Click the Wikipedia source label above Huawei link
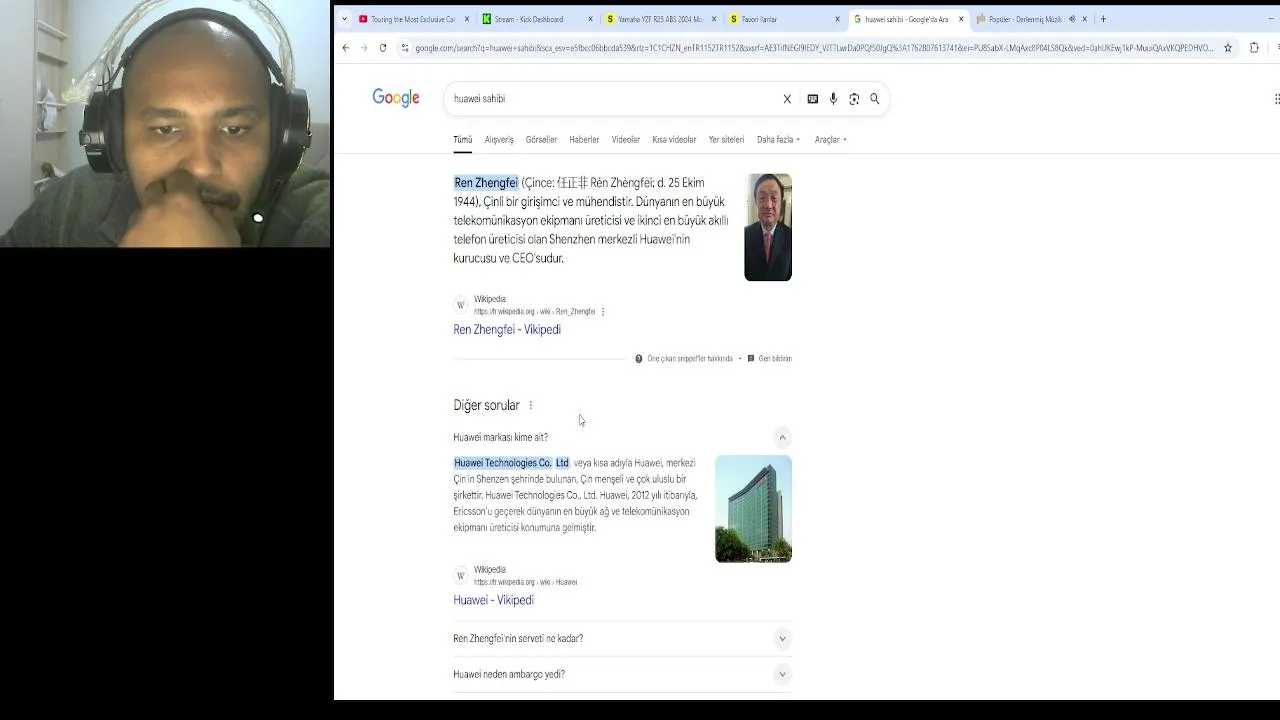Screen dimensions: 1280x720 (x=490, y=570)
